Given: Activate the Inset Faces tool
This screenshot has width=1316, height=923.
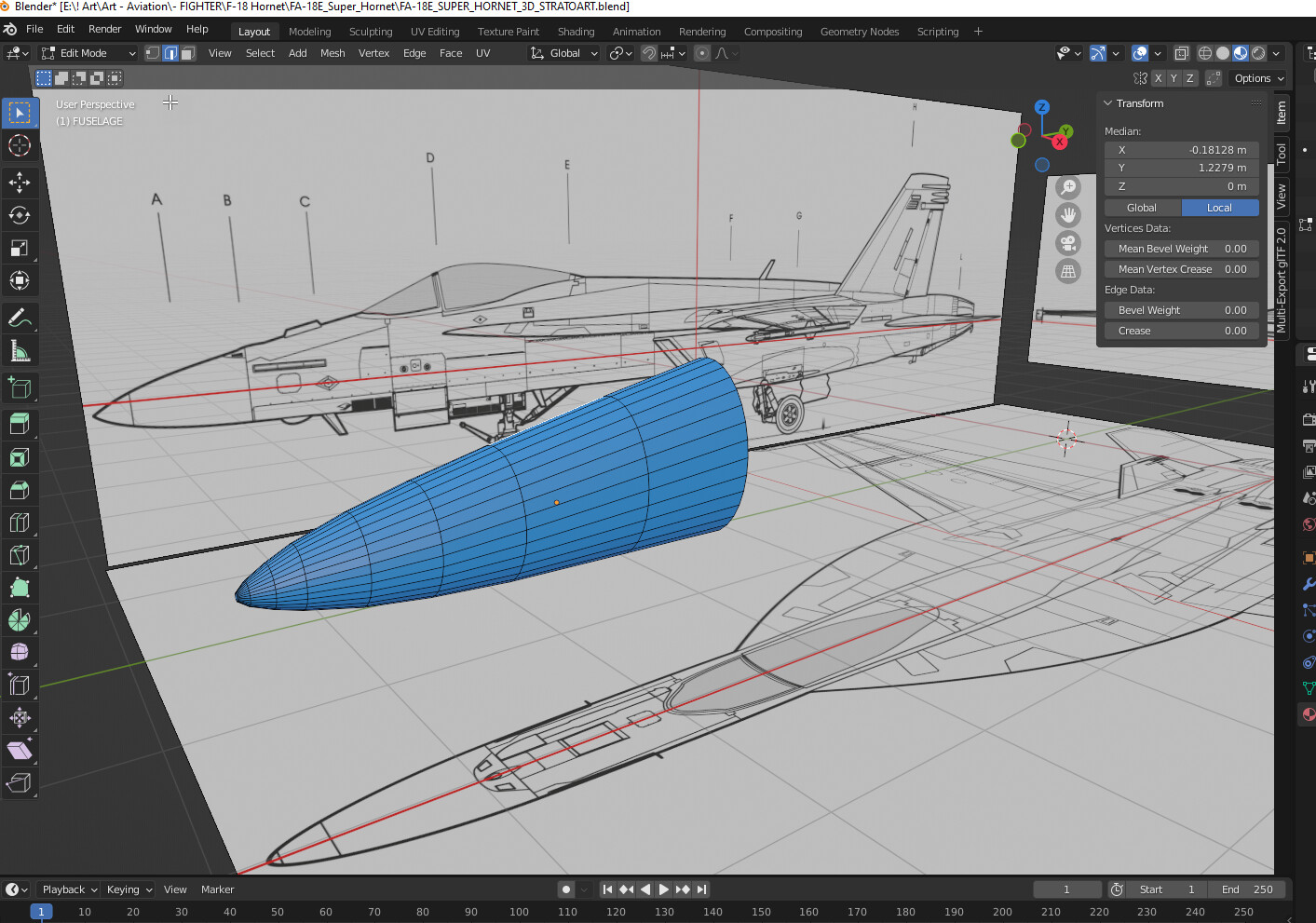Looking at the screenshot, I should click(x=20, y=457).
